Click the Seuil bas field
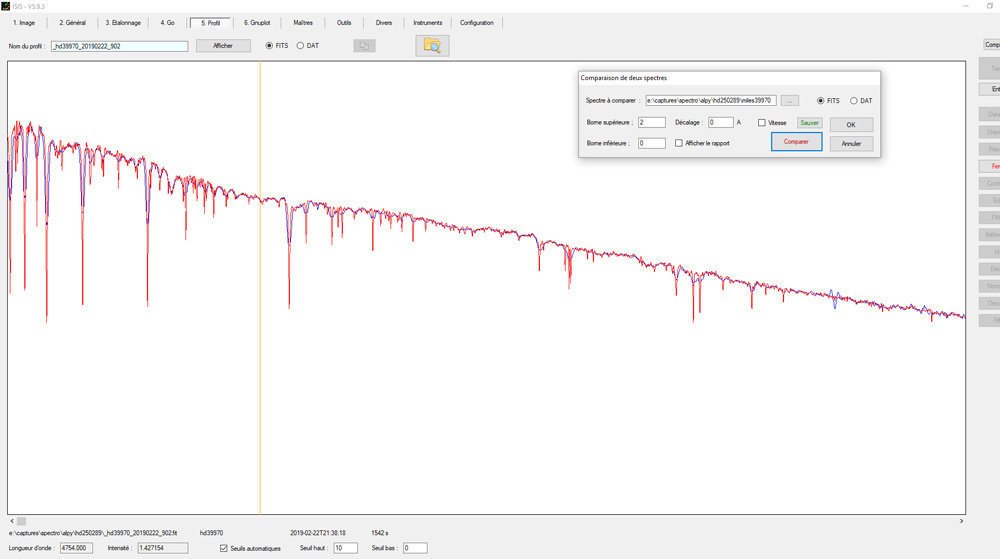Screen dimensions: 1000x559 point(415,548)
